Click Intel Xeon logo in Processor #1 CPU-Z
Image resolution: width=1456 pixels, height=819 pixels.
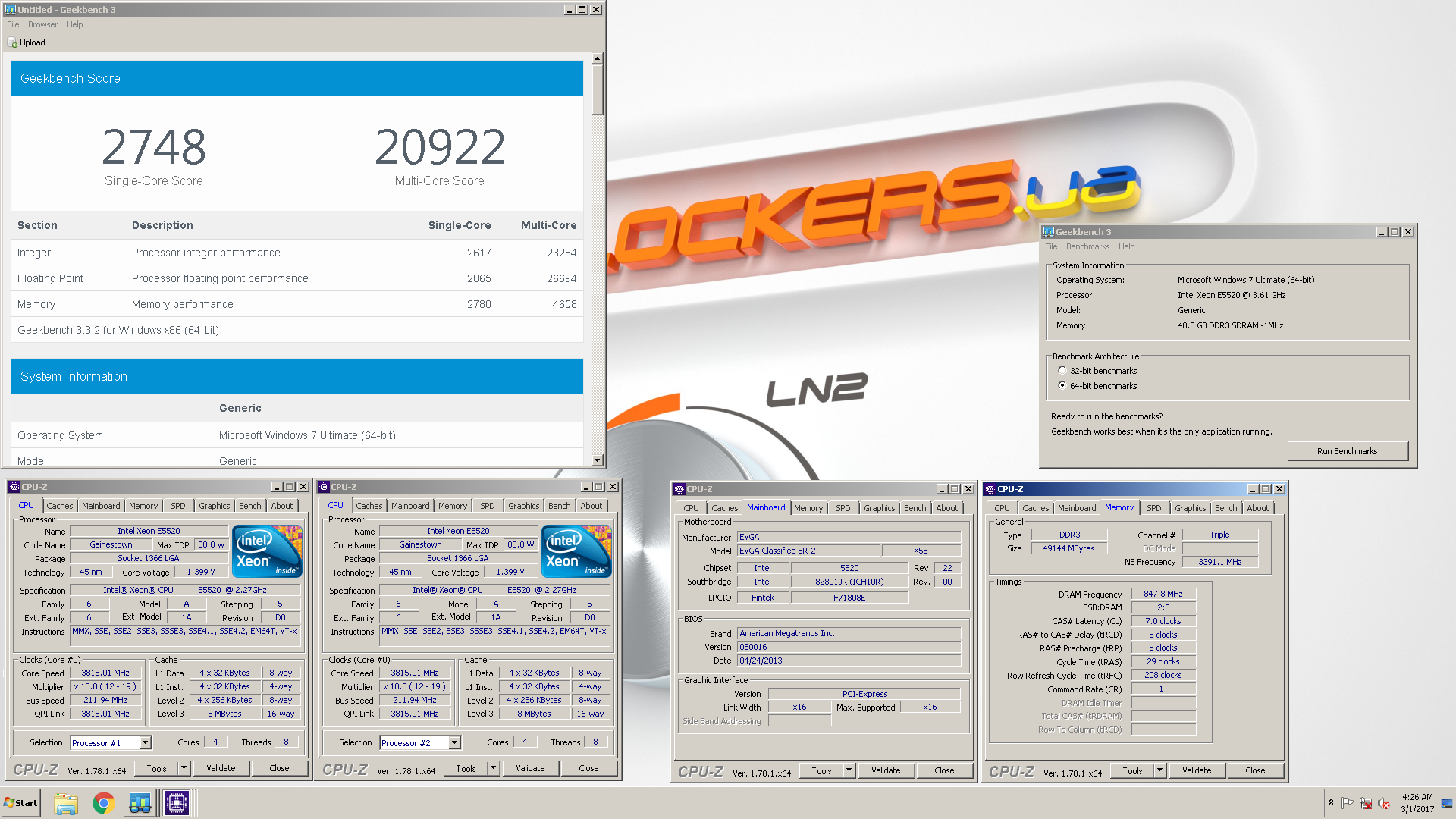[x=267, y=551]
